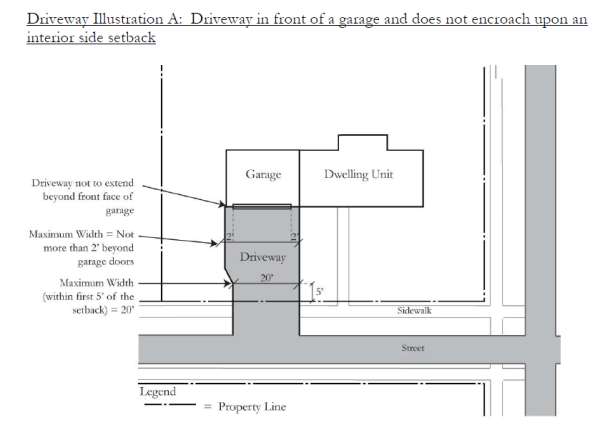Click the Dwelling Unit label
600x430 pixels.
coord(359,174)
